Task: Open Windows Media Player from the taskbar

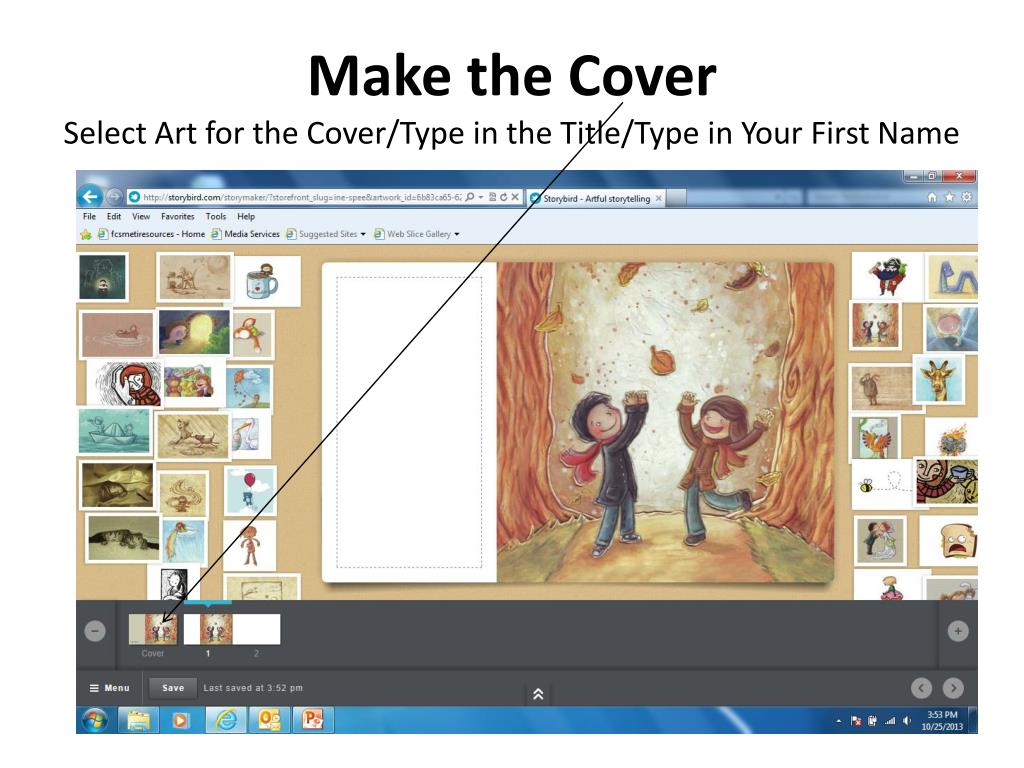Action: (180, 720)
